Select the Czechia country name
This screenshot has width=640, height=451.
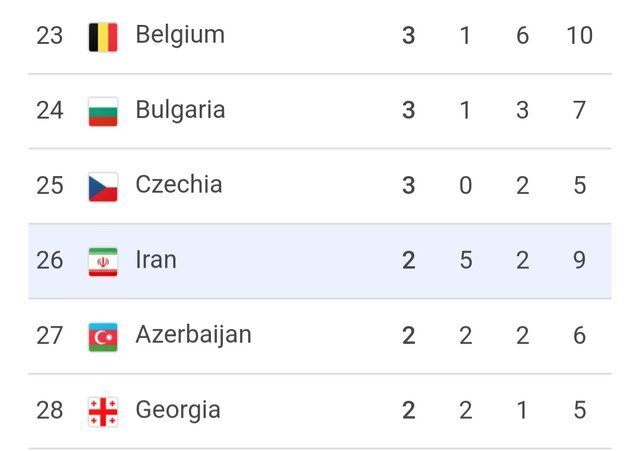point(179,185)
